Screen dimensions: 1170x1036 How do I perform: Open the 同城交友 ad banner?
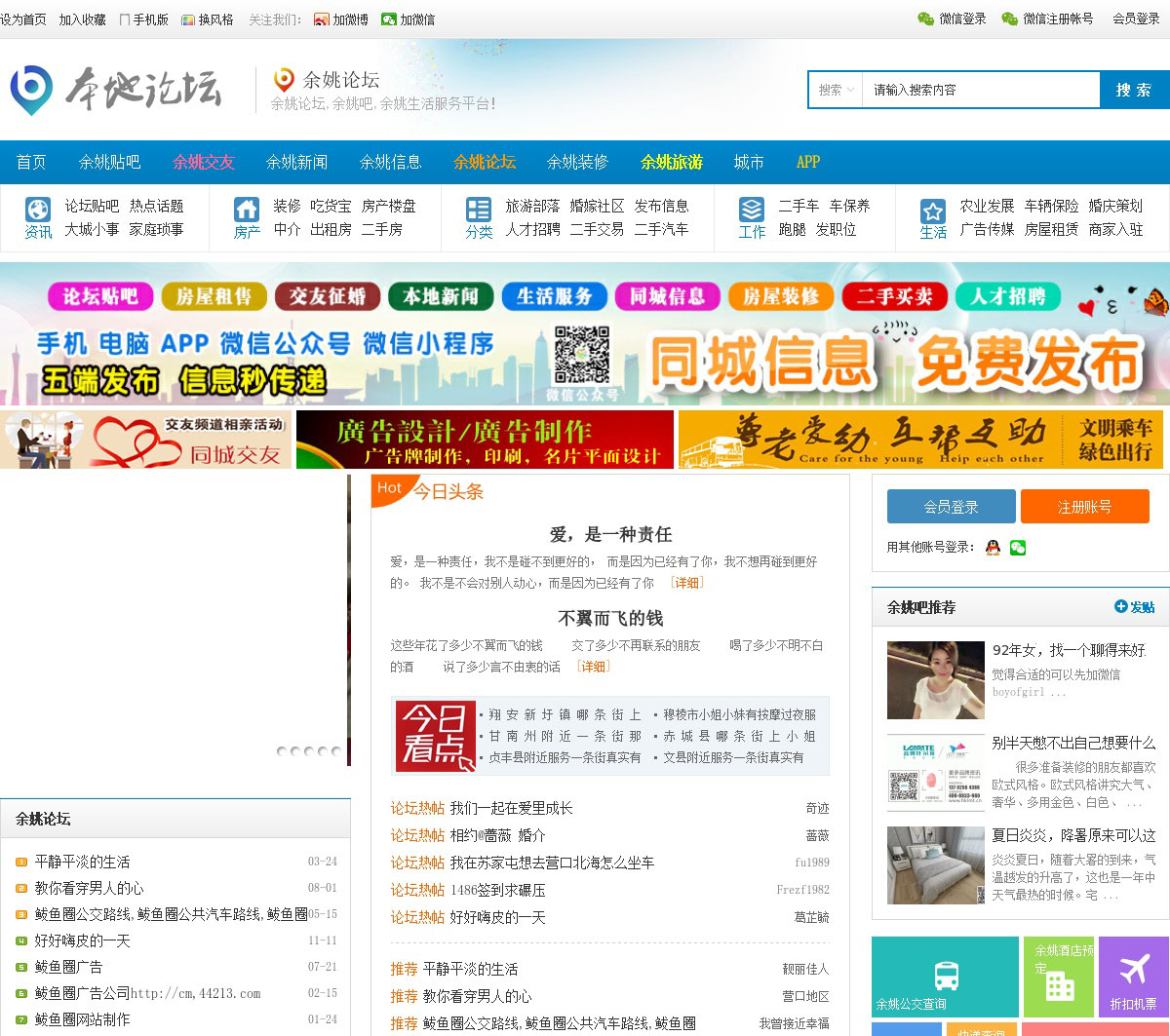tap(145, 440)
